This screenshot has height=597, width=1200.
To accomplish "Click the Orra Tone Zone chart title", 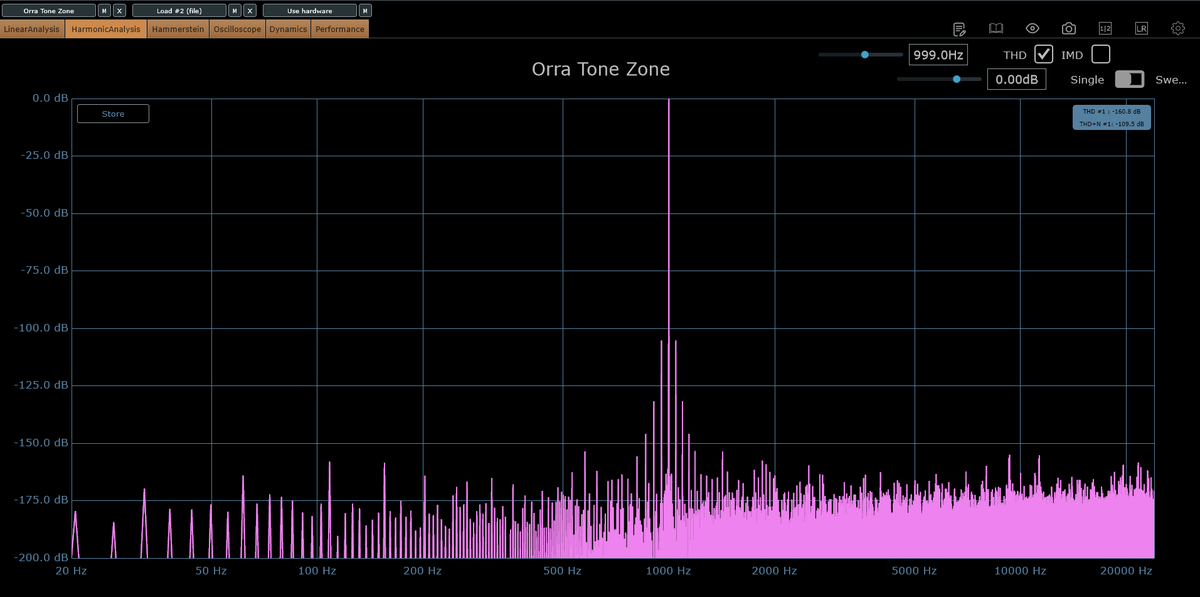I will (600, 70).
